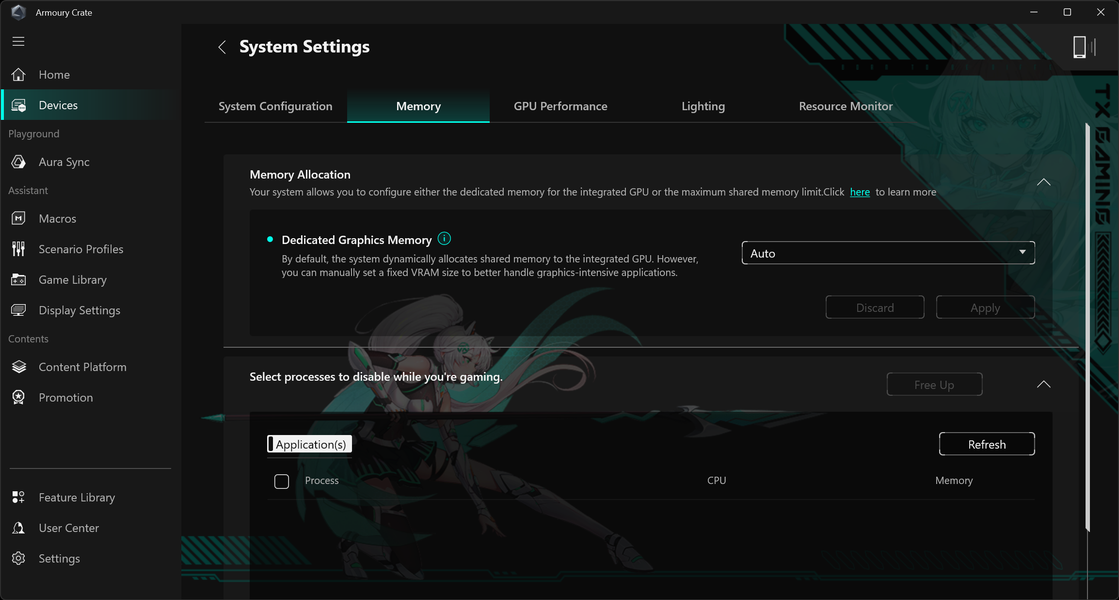Open the Dedicated Graphics Memory Auto dropdown
The height and width of the screenshot is (600, 1119).
(x=888, y=253)
